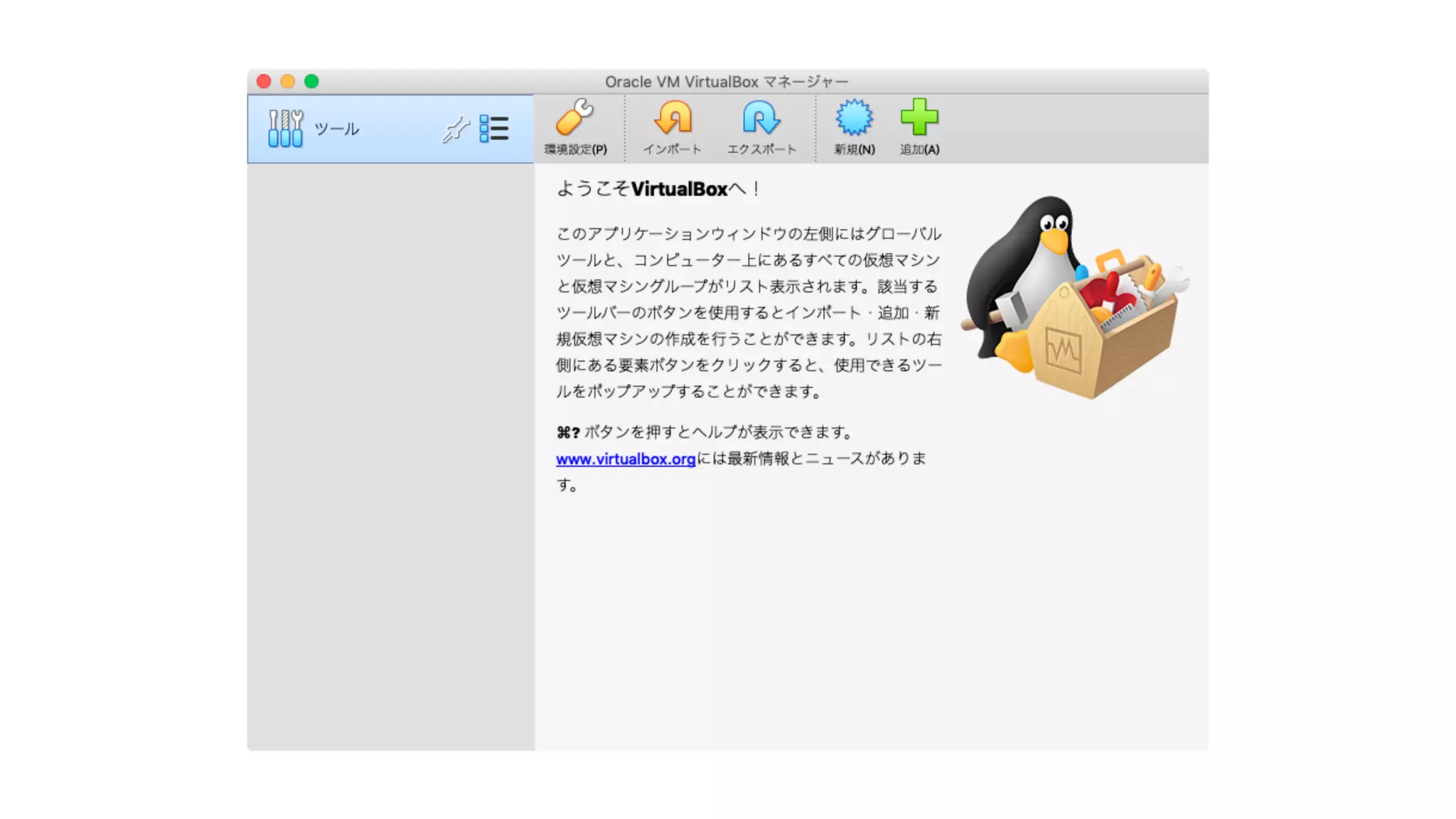This screenshot has width=1456, height=819.
Task: Add an existing VM with 追加(A)
Action: click(x=919, y=128)
